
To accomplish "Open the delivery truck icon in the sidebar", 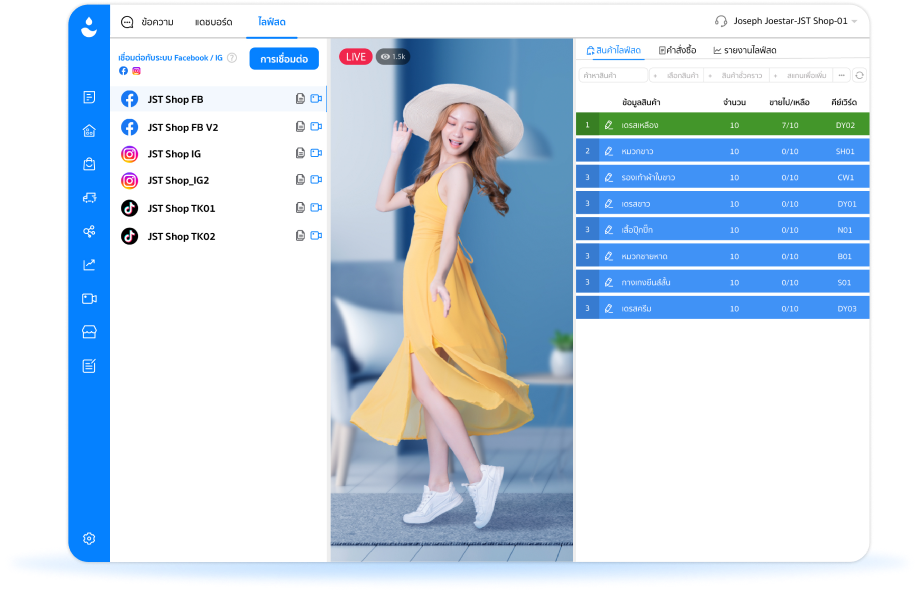I will (x=89, y=198).
